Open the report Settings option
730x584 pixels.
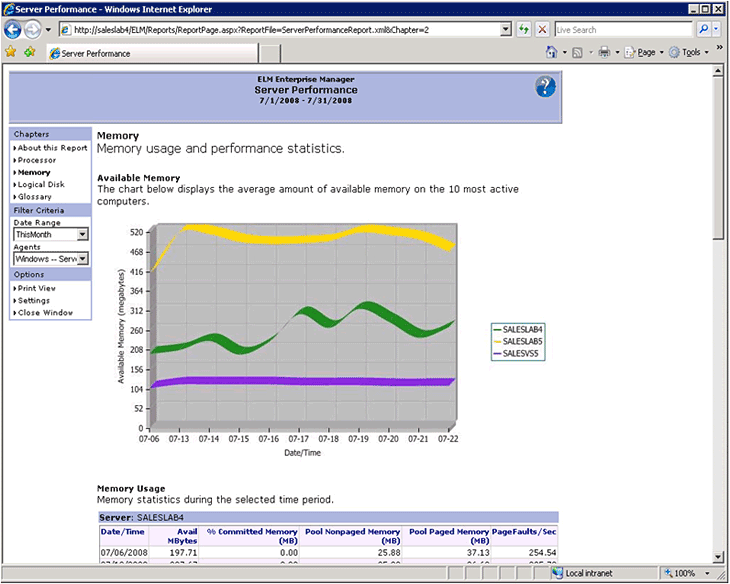pyautogui.click(x=34, y=300)
